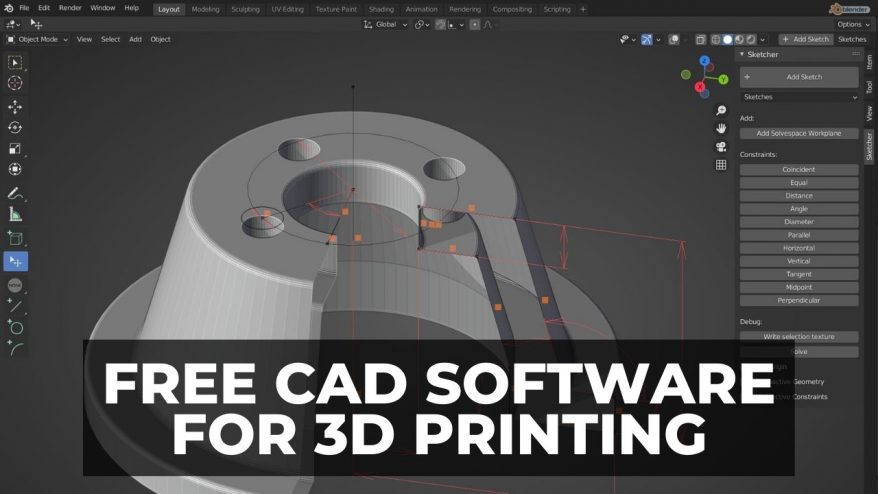878x494 pixels.
Task: Toggle X-ray mode
Action: coord(700,39)
